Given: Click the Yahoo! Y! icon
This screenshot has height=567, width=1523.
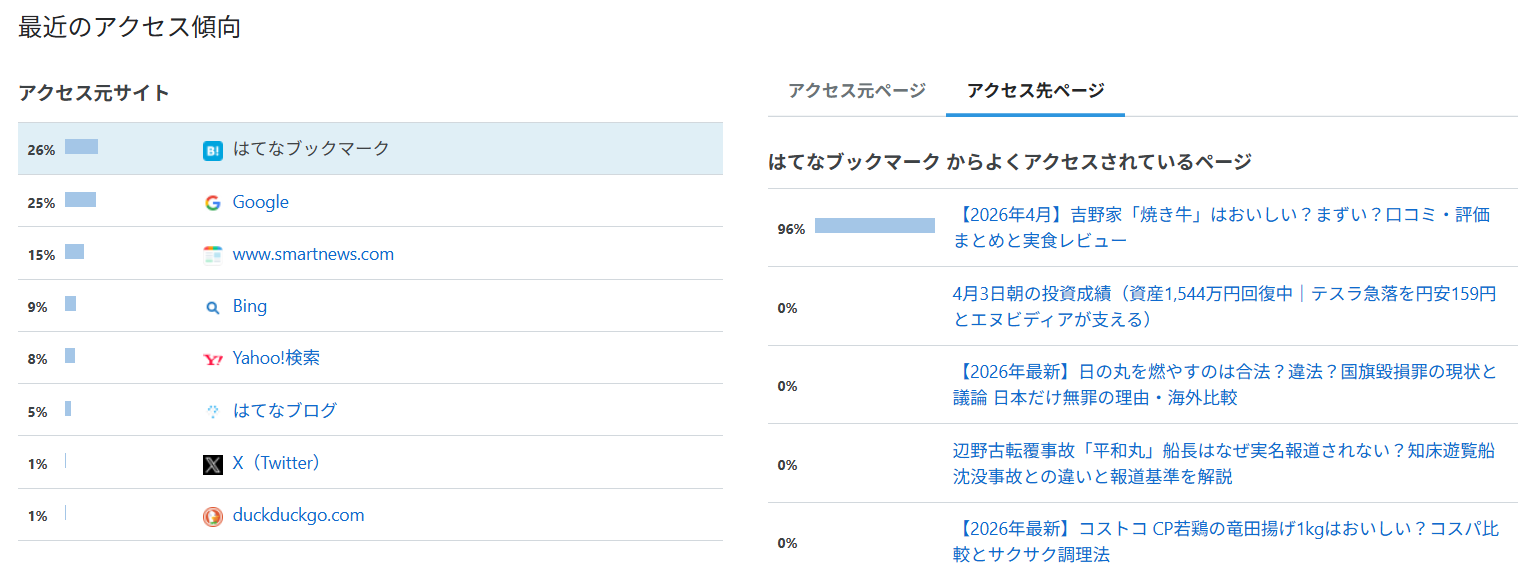Looking at the screenshot, I should [213, 359].
